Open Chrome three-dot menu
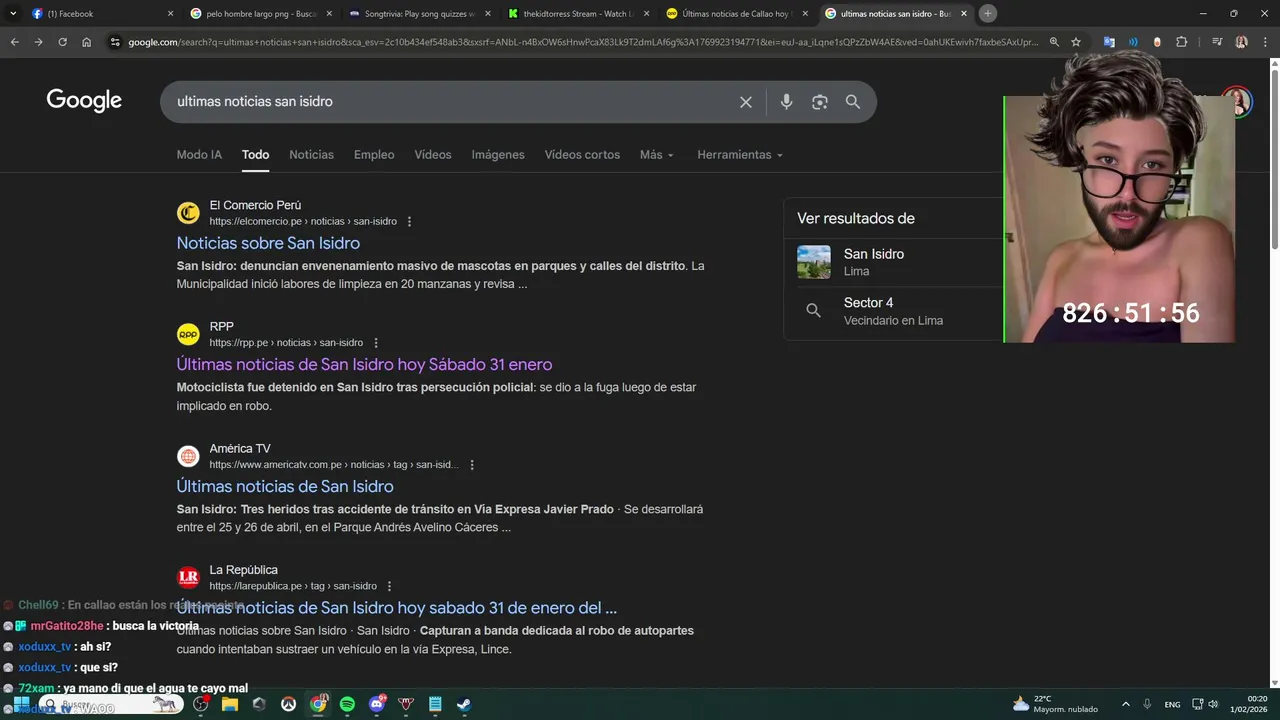This screenshot has height=720, width=1280. click(1264, 42)
